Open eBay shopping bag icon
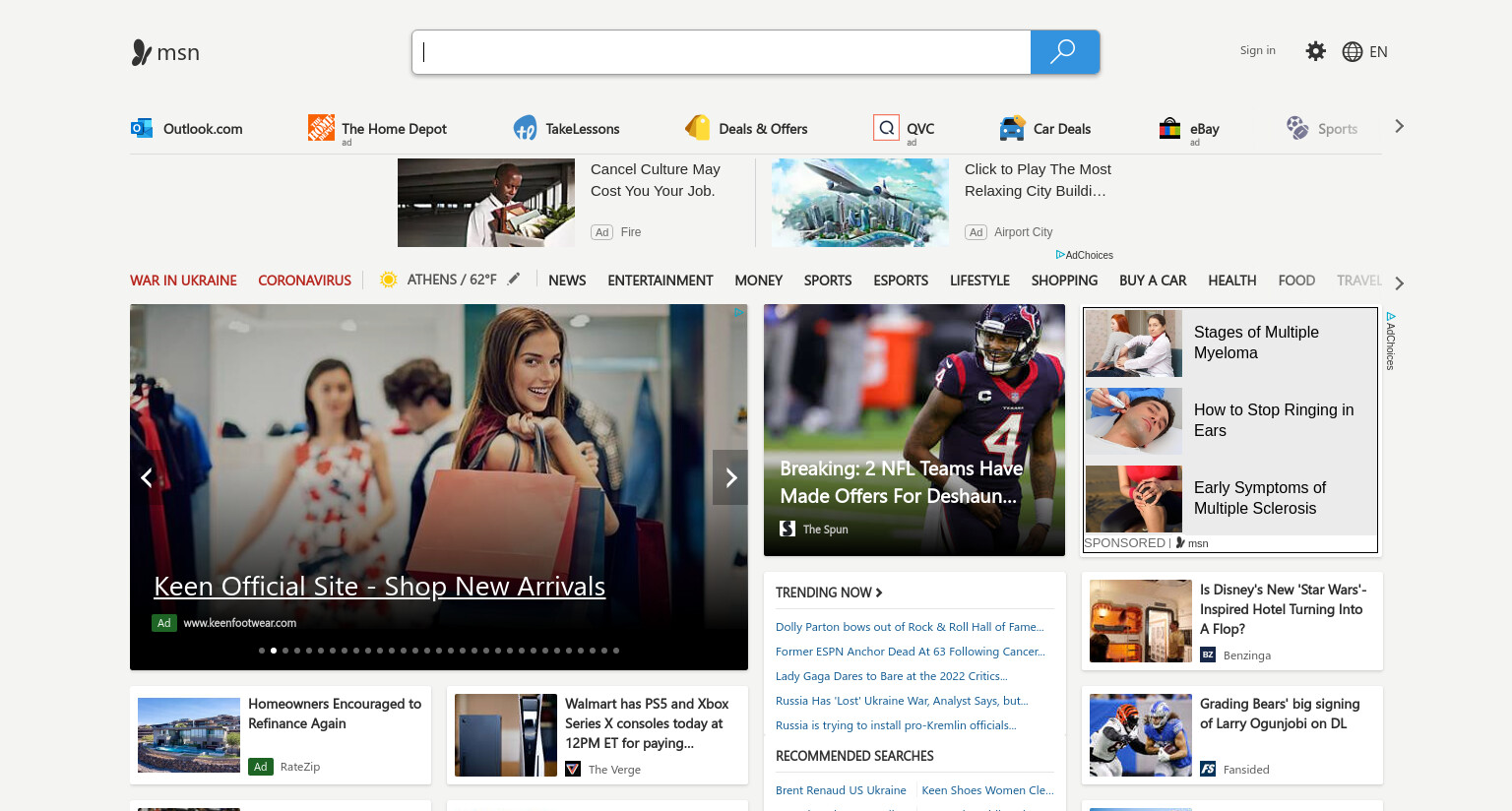Viewport: 1512px width, 811px height. [x=1169, y=128]
